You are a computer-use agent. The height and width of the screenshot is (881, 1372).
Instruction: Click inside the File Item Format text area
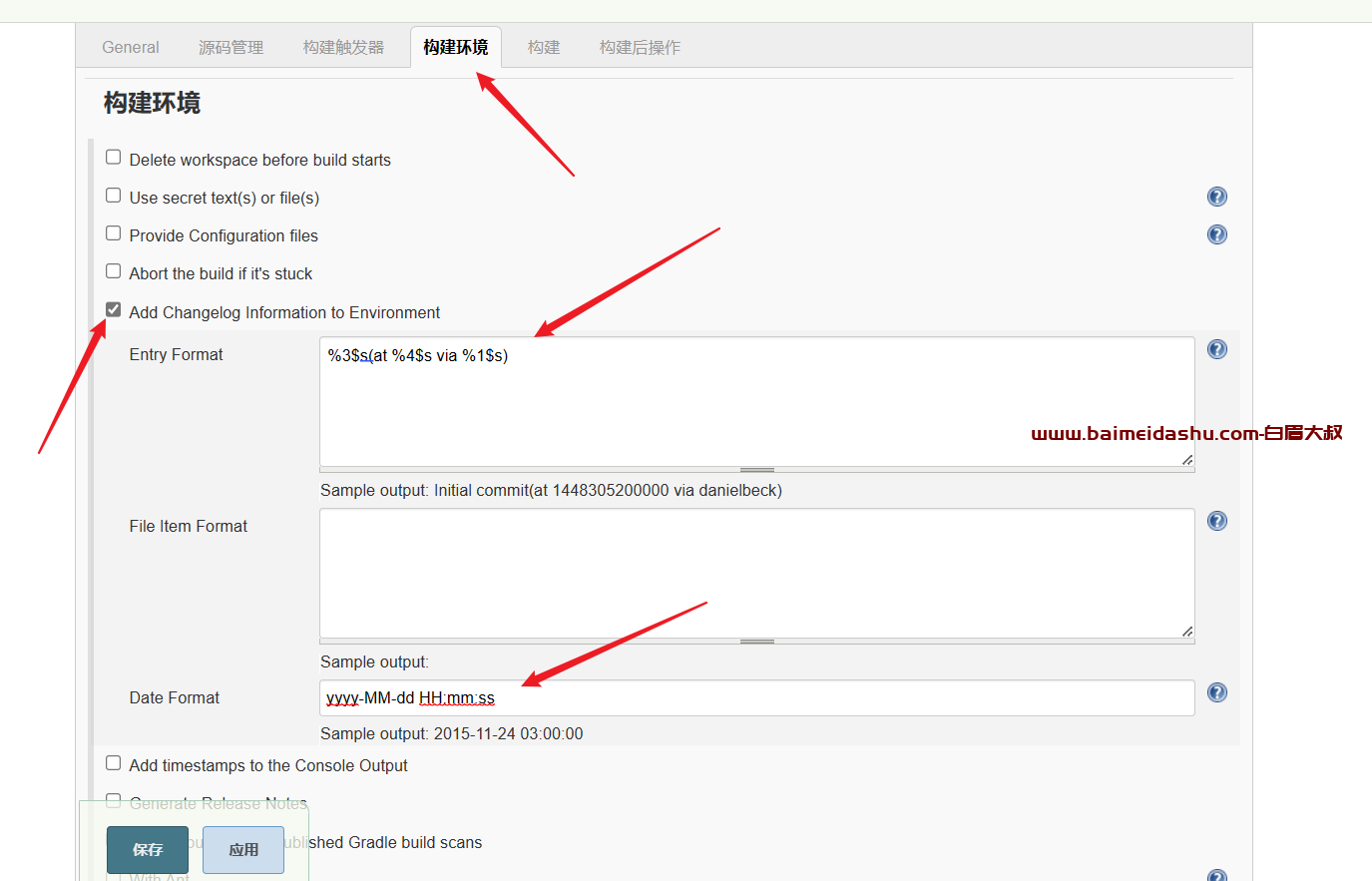click(757, 573)
